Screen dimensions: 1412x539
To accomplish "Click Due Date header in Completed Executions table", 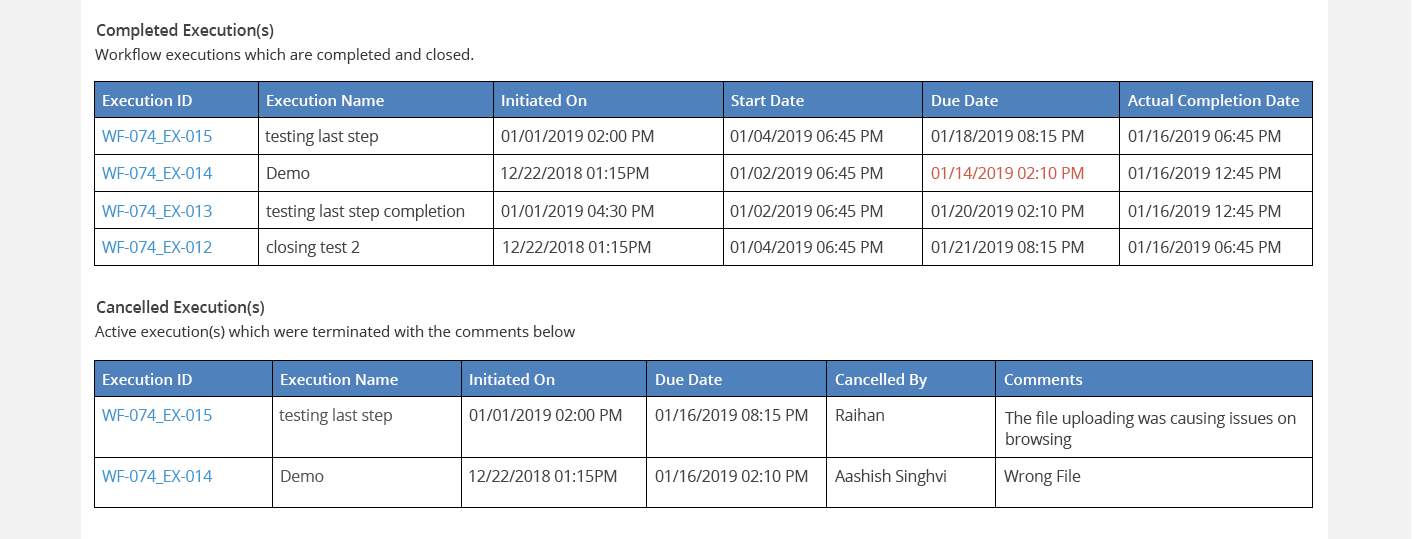I will (964, 100).
